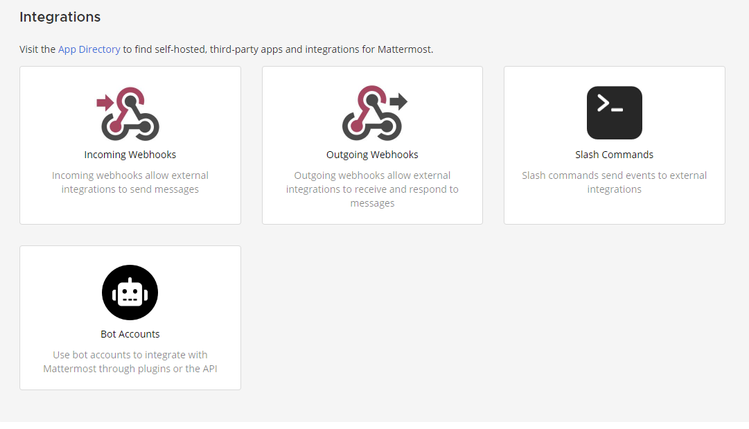Viewport: 749px width, 429px height.
Task: Open the Outgoing Webhooks title
Action: coord(372,155)
